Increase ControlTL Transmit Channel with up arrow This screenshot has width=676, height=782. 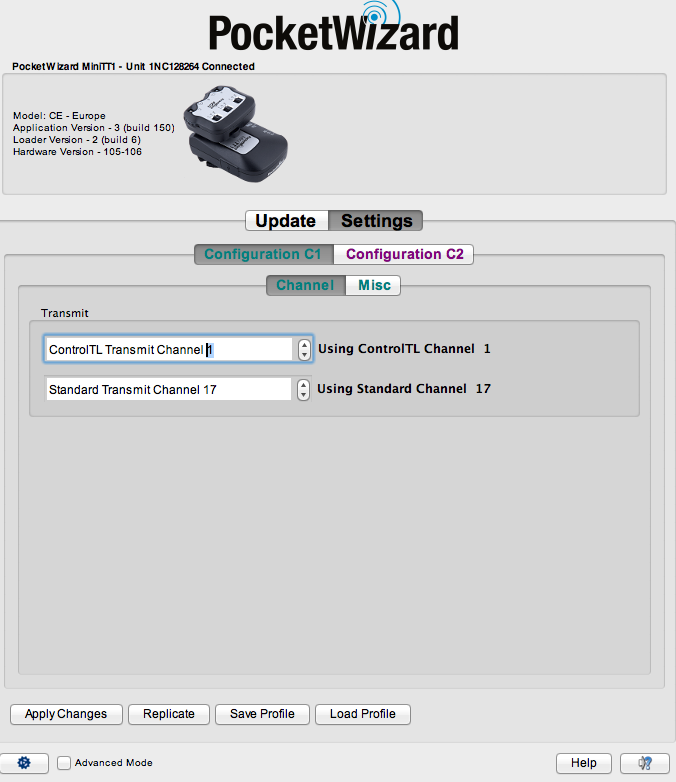point(304,345)
